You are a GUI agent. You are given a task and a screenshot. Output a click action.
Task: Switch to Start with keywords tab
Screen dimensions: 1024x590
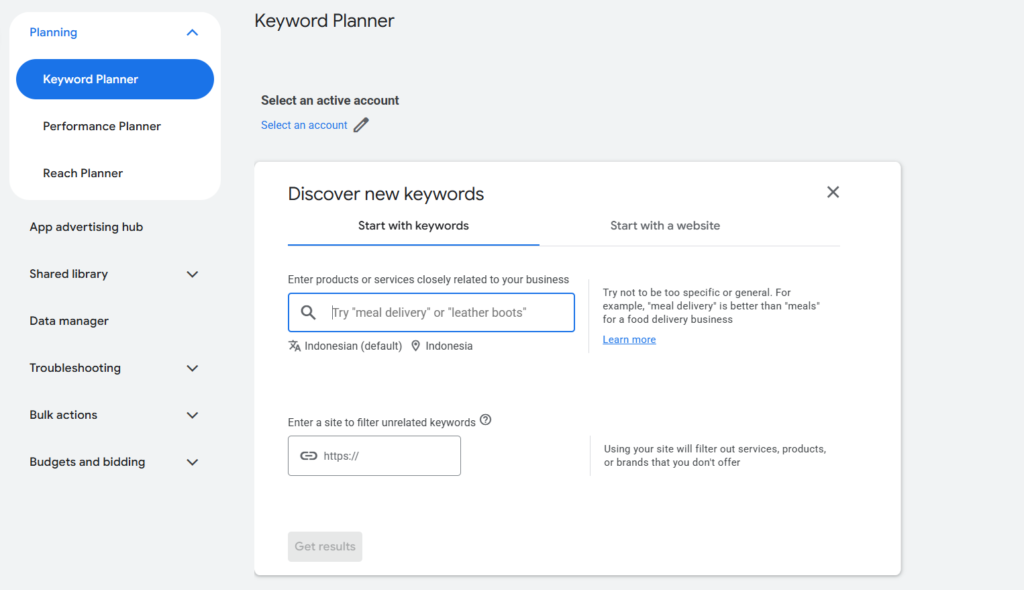point(413,226)
